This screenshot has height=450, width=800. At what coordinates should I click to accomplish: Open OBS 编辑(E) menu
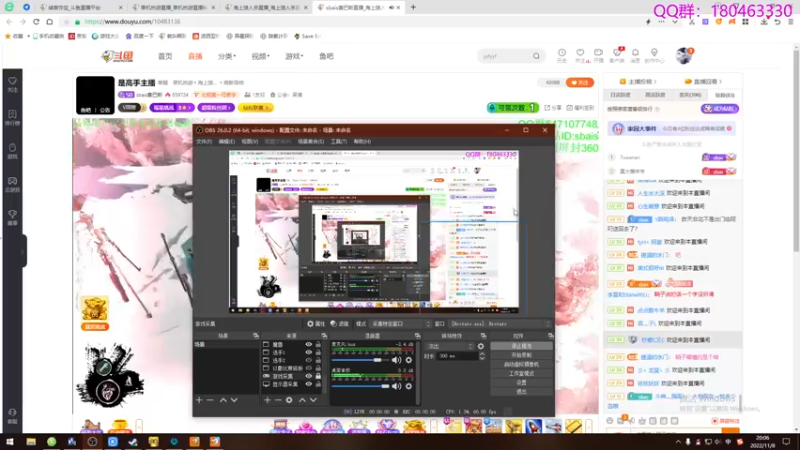click(227, 141)
